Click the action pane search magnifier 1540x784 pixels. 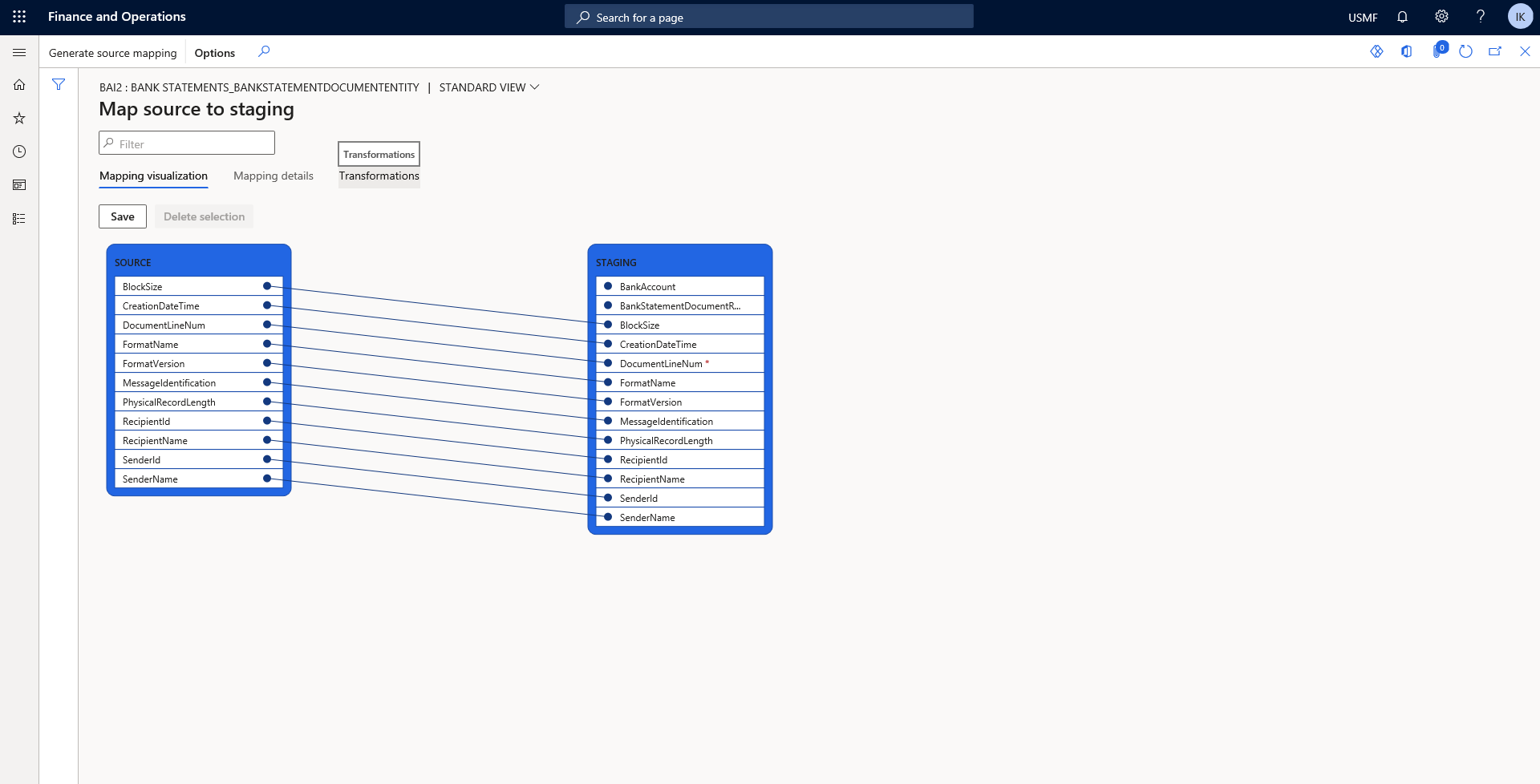[x=264, y=52]
